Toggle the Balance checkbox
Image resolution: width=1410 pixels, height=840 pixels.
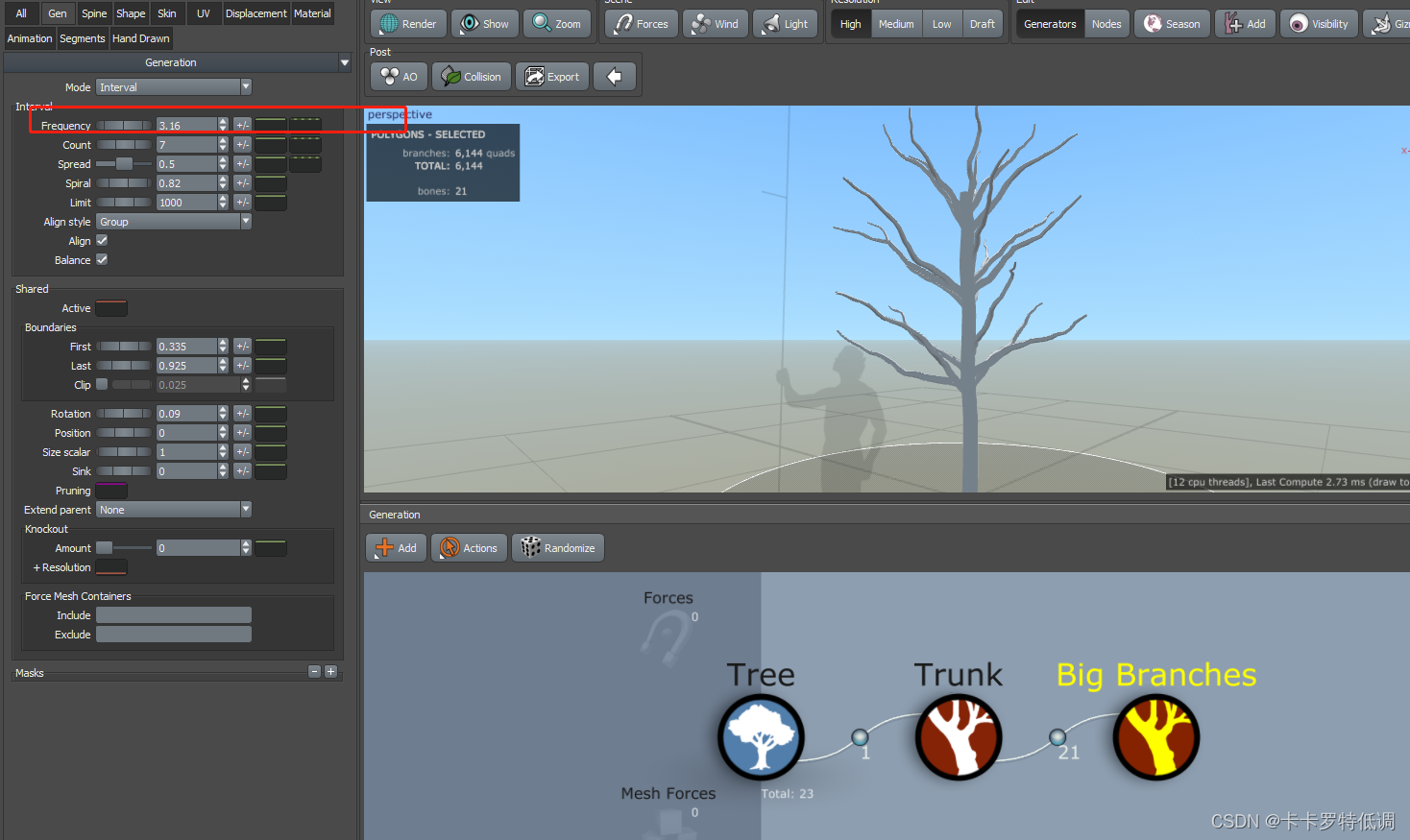tap(102, 260)
